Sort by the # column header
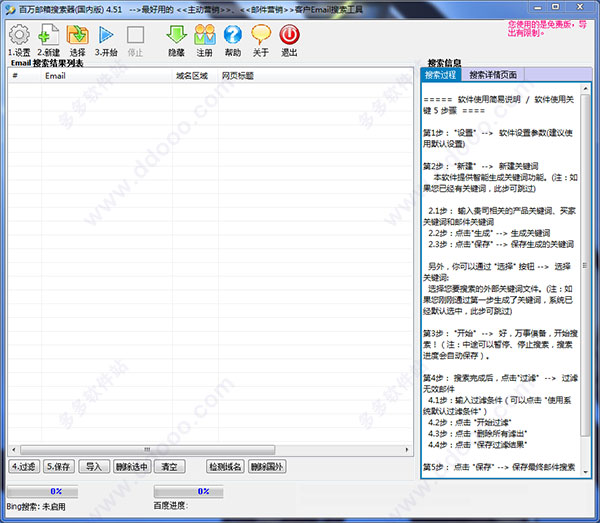The width and height of the screenshot is (600, 523). [24, 76]
